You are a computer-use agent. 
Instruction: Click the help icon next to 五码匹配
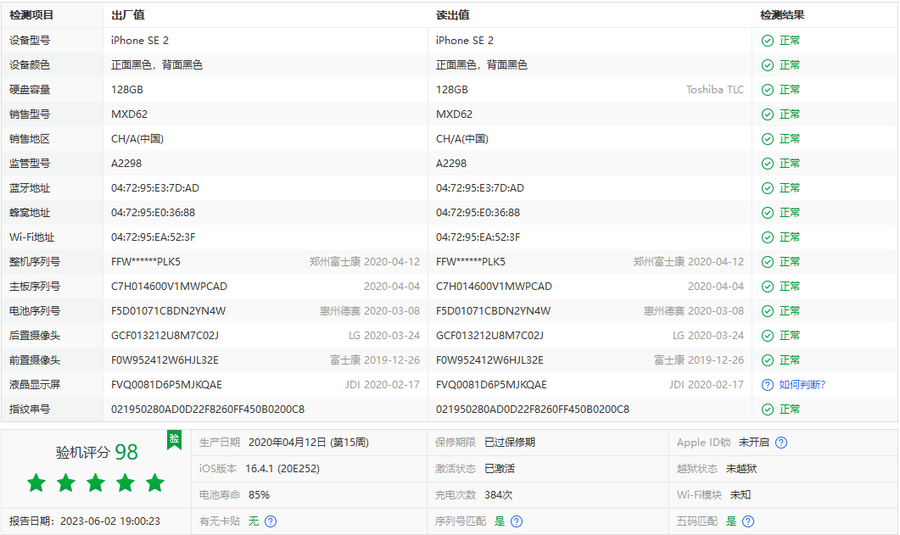748,521
